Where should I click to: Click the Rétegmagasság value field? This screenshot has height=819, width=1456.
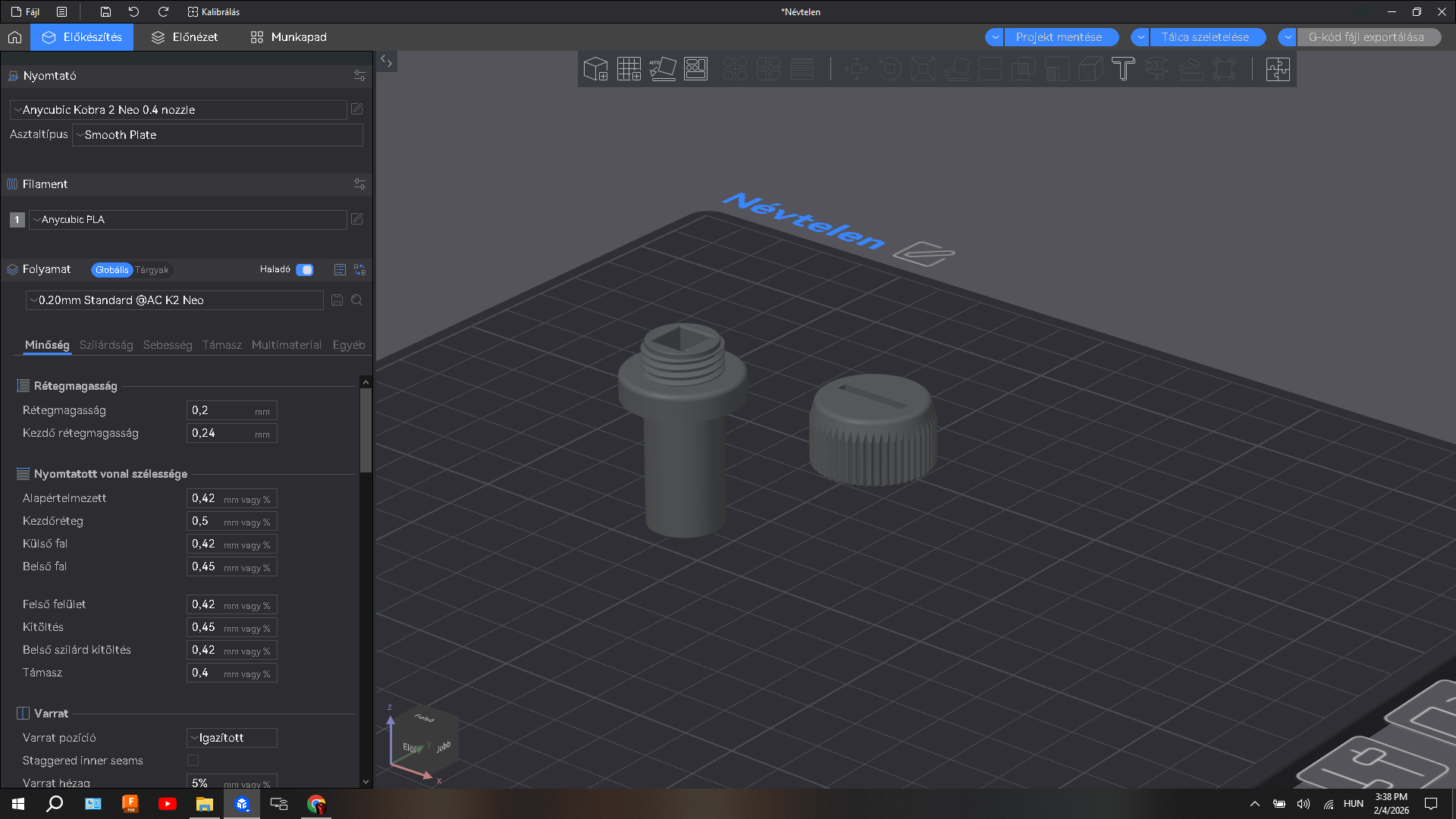point(232,410)
